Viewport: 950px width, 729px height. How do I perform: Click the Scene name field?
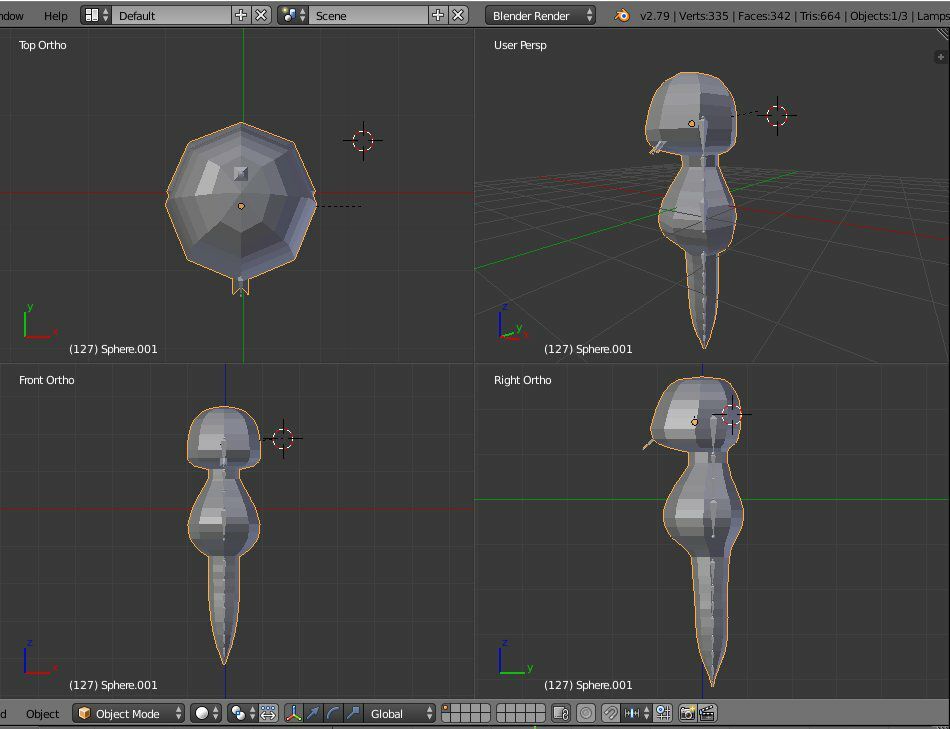click(369, 16)
